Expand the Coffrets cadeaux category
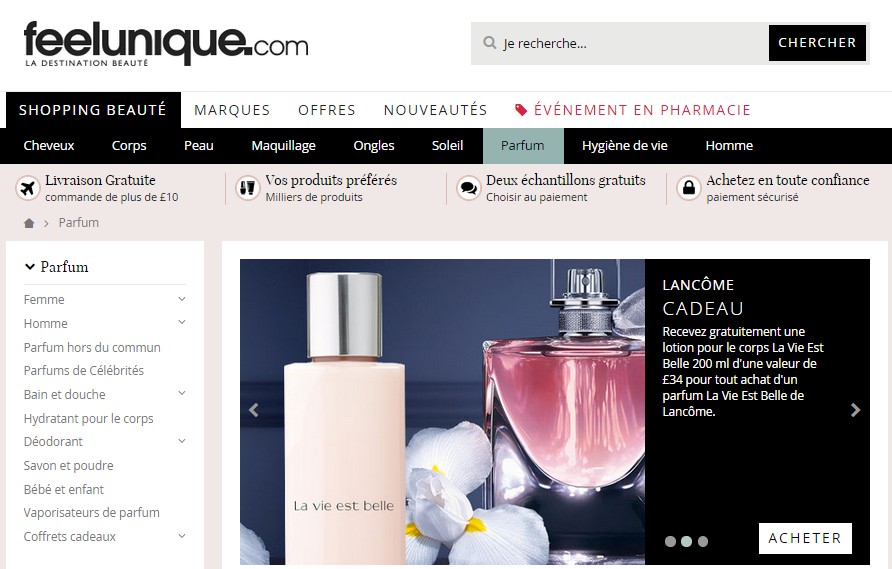Image resolution: width=892 pixels, height=569 pixels. [181, 536]
